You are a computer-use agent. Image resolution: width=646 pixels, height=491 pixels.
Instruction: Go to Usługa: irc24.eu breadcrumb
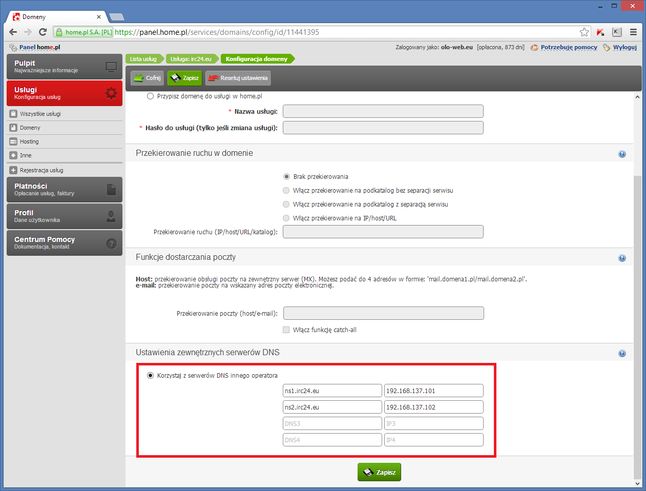point(191,59)
